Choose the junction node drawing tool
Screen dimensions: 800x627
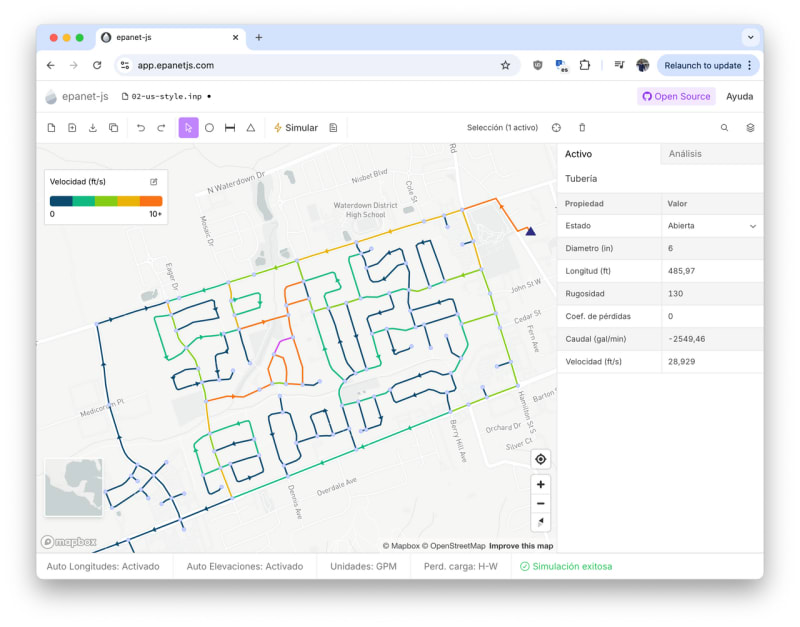click(x=209, y=128)
